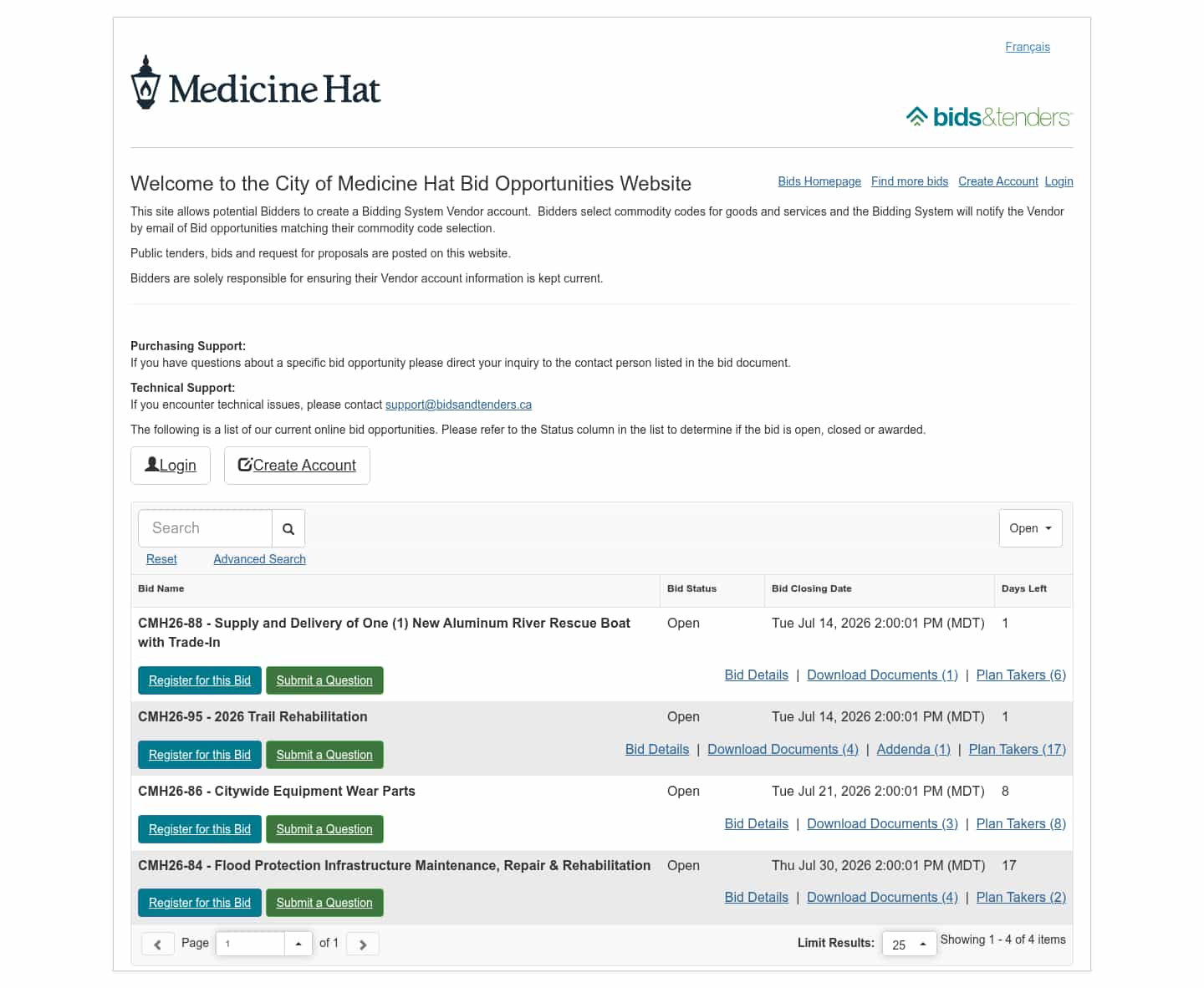Click the magnifier search icon button
1204x988 pixels.
point(288,528)
